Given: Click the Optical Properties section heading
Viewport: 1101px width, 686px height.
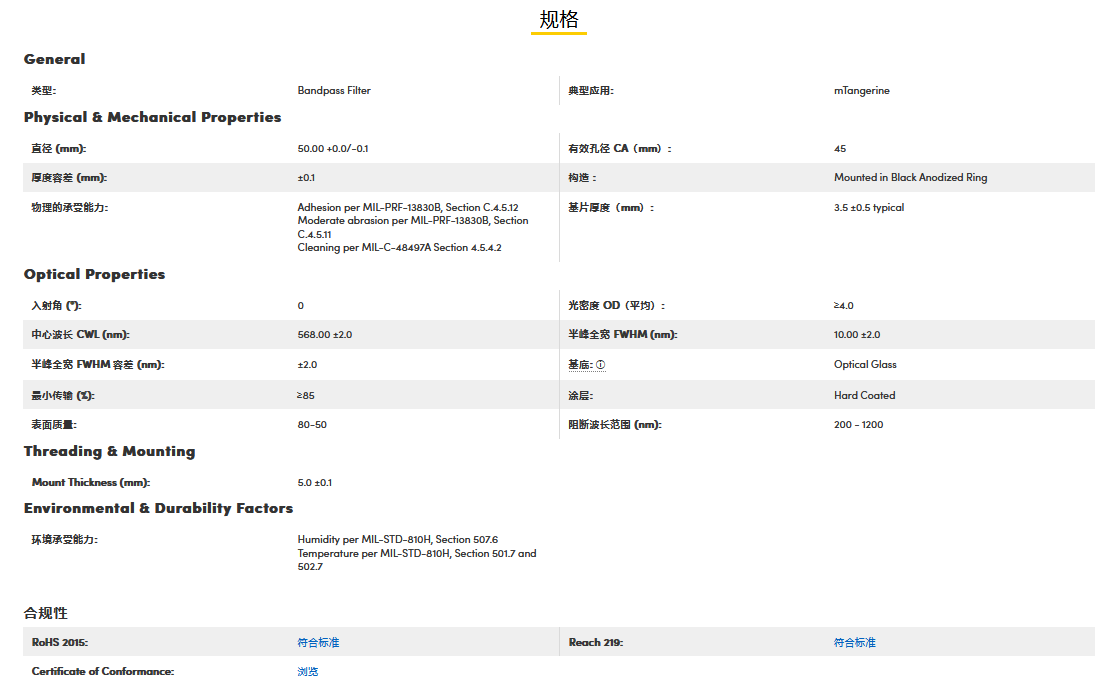Looking at the screenshot, I should pos(94,274).
